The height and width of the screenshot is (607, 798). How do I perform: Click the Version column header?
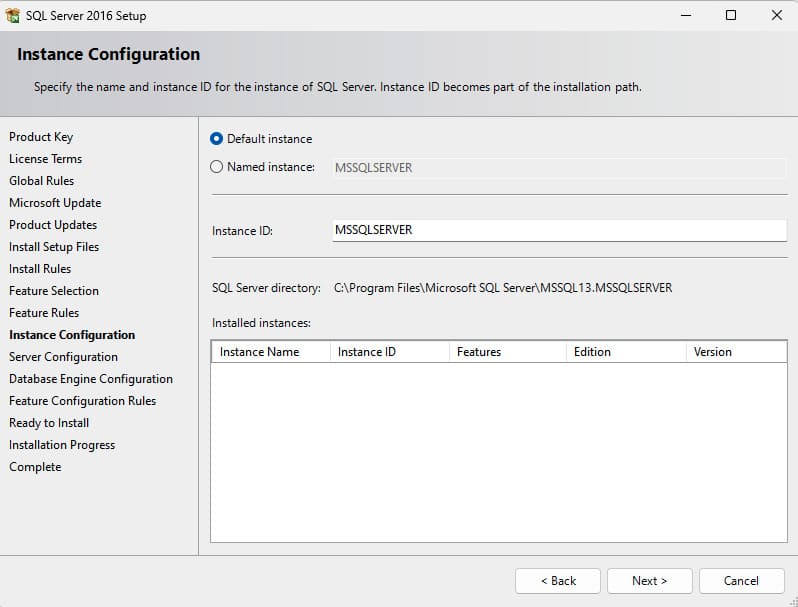tap(735, 352)
